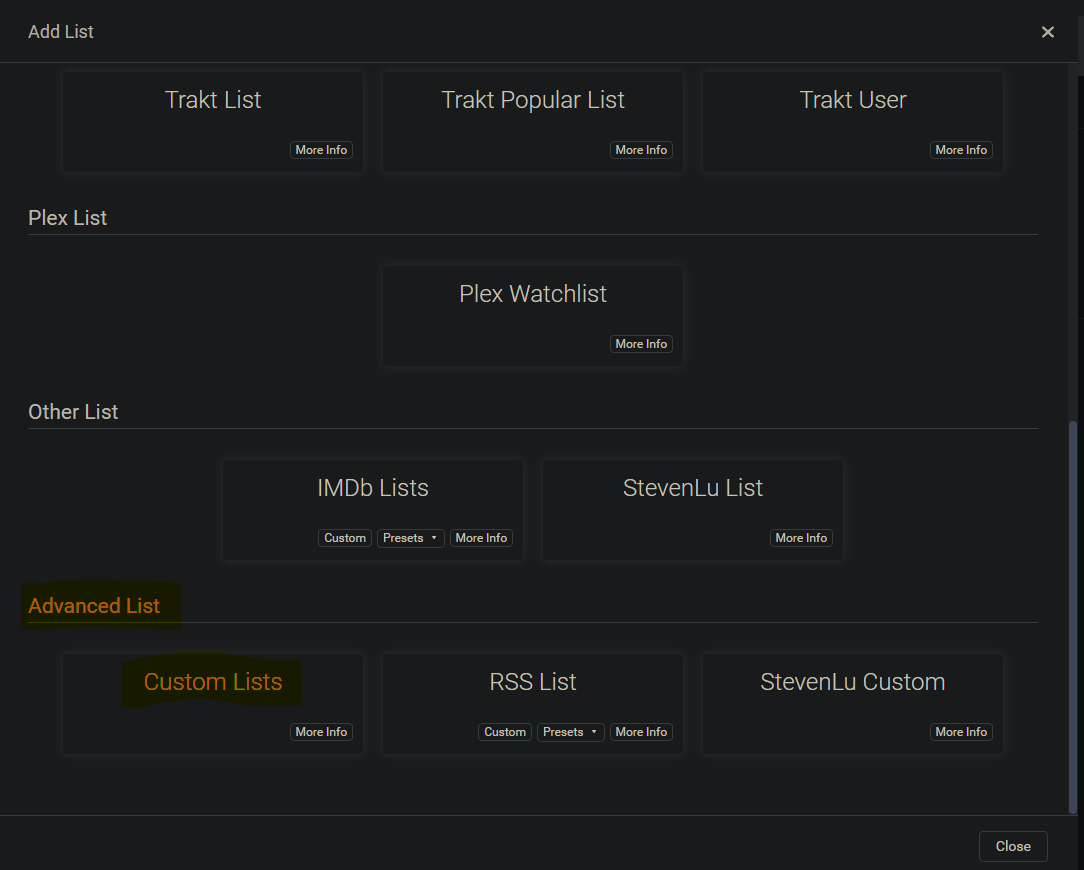
Task: Click the Plex List section heading
Action: [68, 218]
